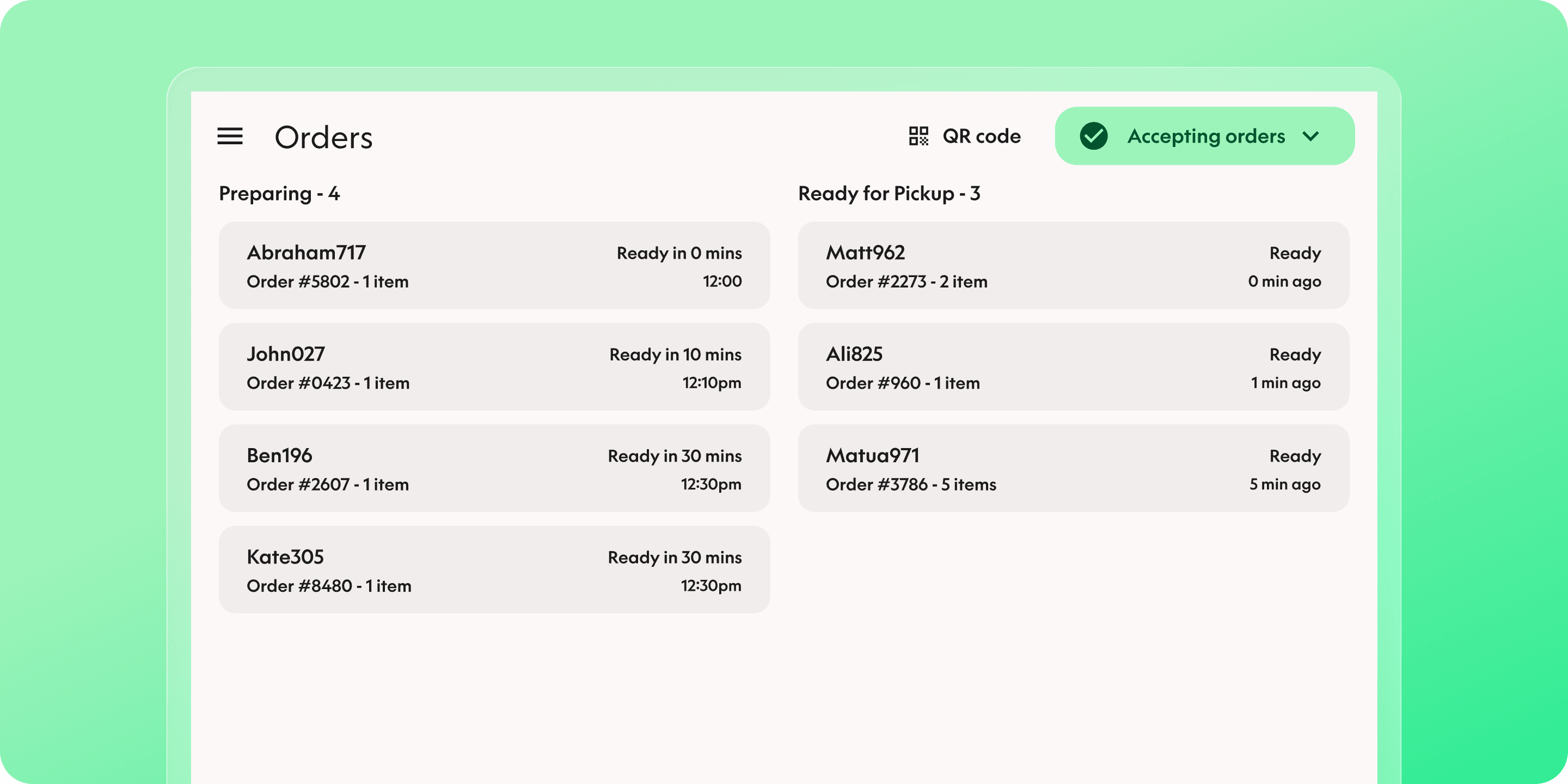
Task: Expand the Accepting orders chevron
Action: point(1310,136)
